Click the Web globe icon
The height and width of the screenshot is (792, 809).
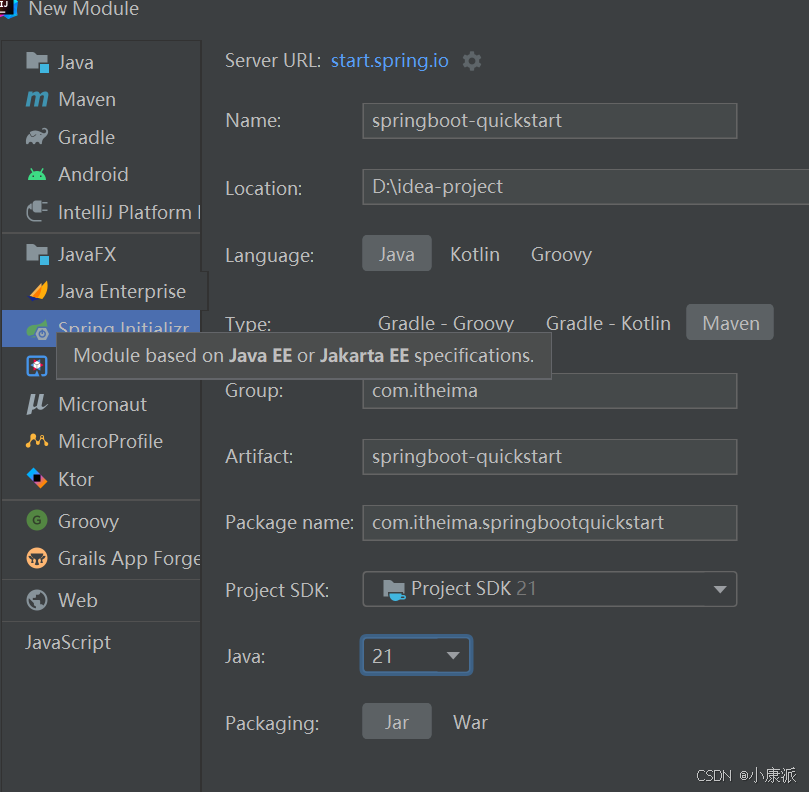coord(37,600)
